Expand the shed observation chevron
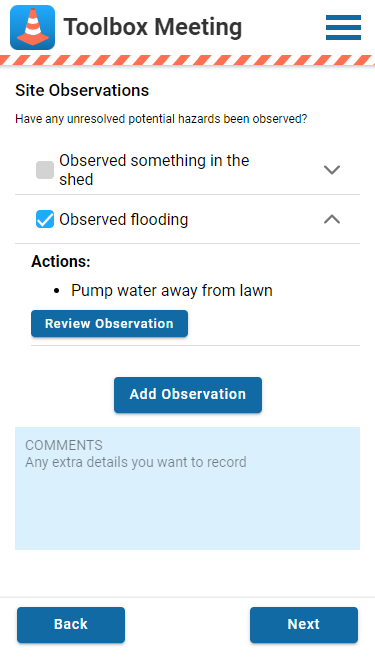The width and height of the screenshot is (375, 667). [x=332, y=170]
